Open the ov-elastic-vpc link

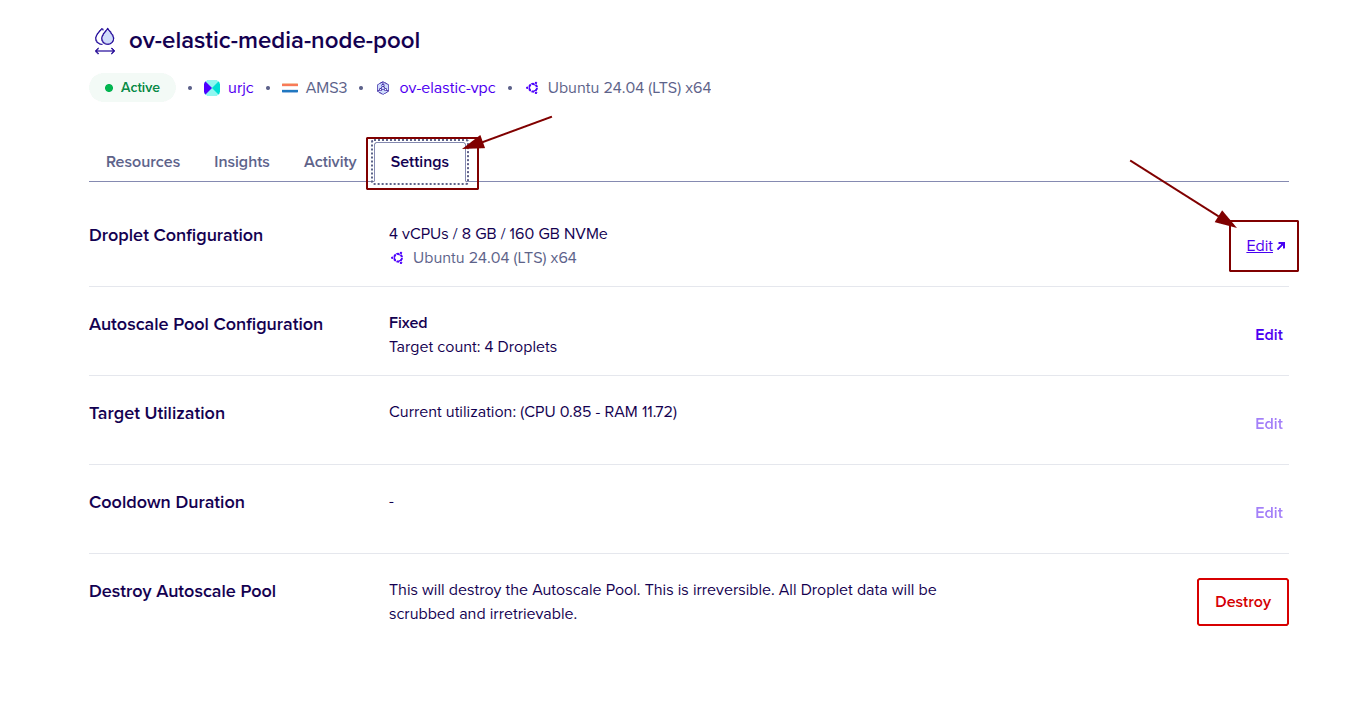pos(447,88)
